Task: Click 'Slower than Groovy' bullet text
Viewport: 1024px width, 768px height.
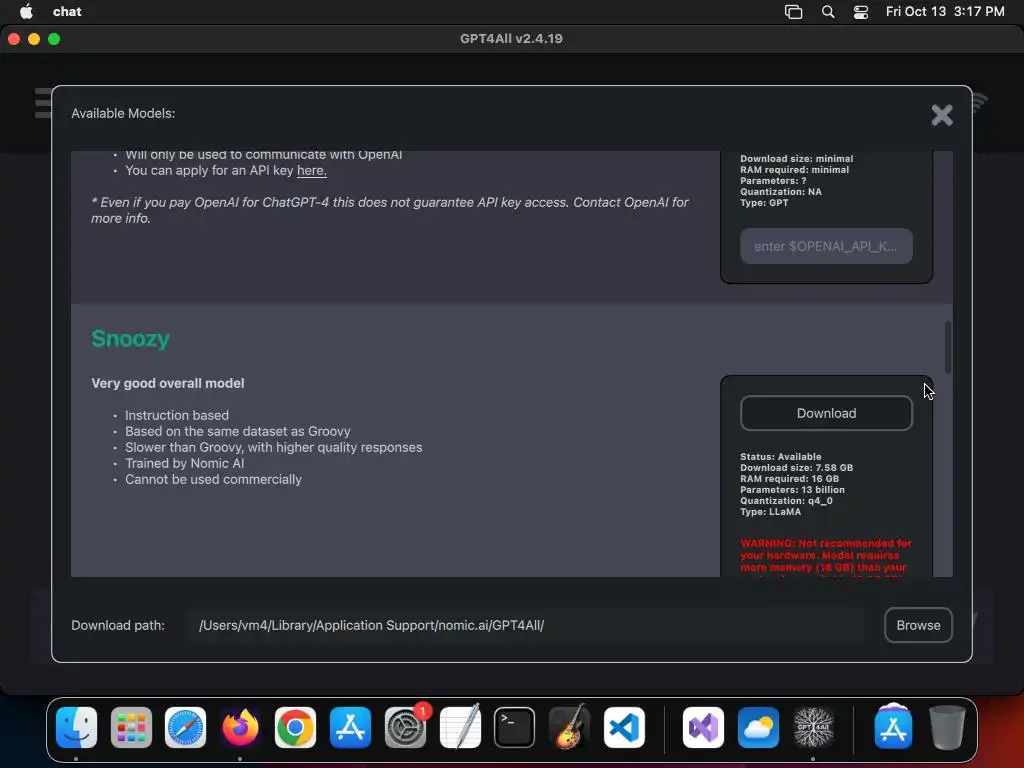Action: [x=274, y=447]
